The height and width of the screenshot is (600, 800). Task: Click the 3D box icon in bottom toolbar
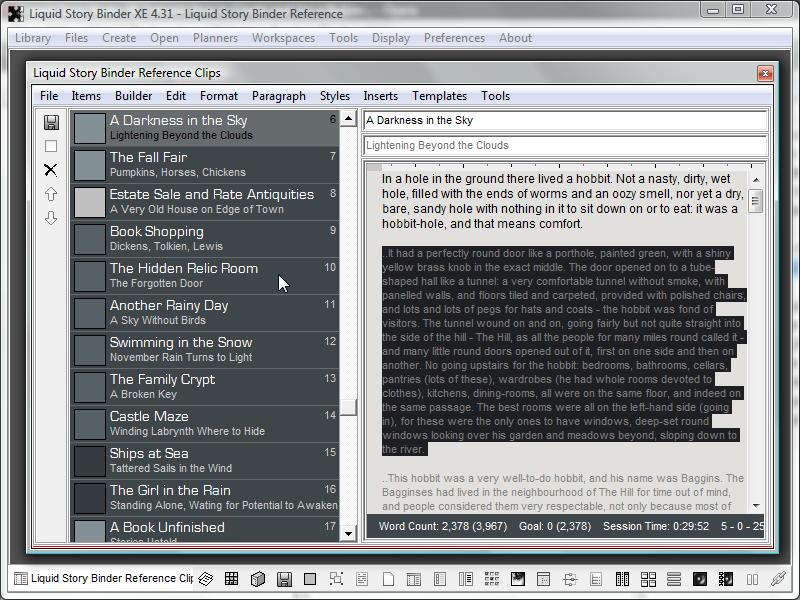pos(258,579)
